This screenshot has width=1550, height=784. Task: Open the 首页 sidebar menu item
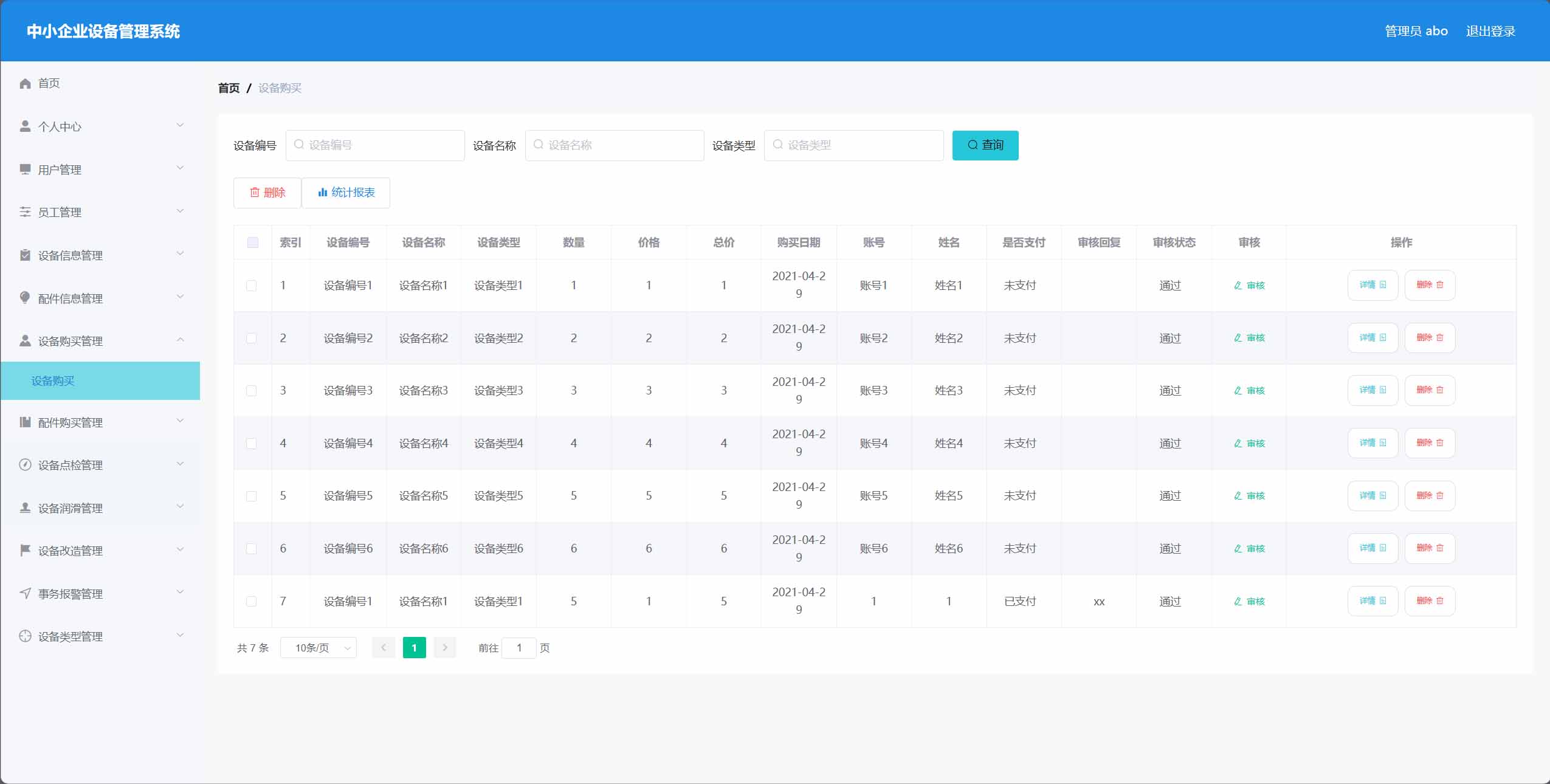(100, 83)
